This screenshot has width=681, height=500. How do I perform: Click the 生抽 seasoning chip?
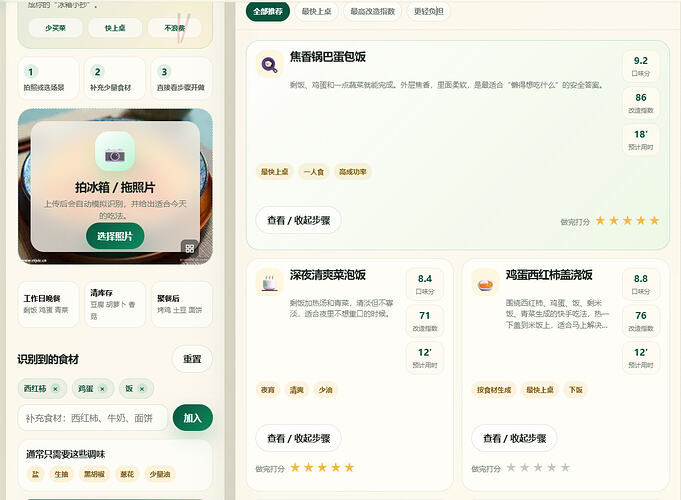point(61,474)
